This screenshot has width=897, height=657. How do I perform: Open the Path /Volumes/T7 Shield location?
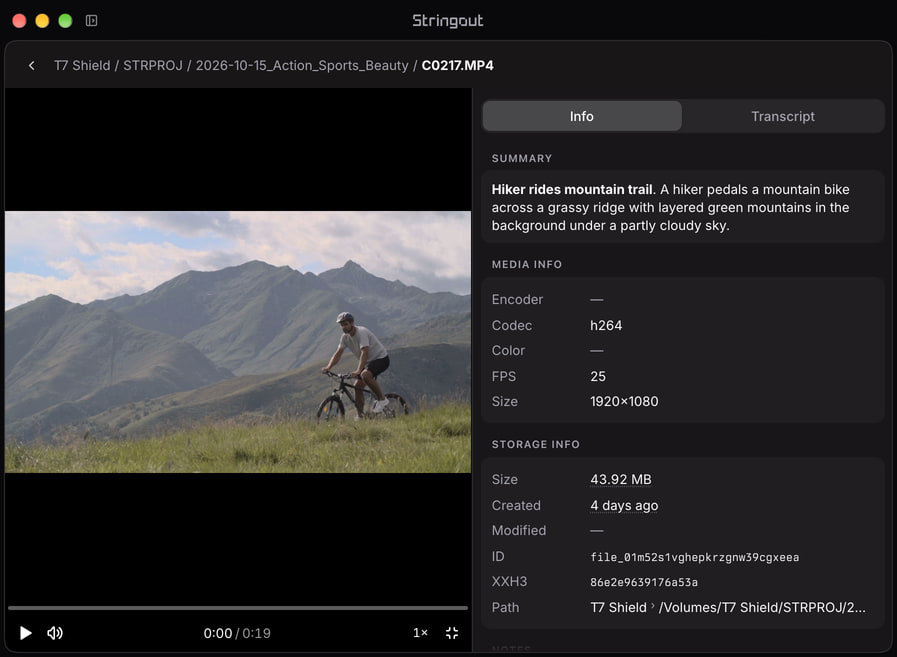click(x=762, y=608)
